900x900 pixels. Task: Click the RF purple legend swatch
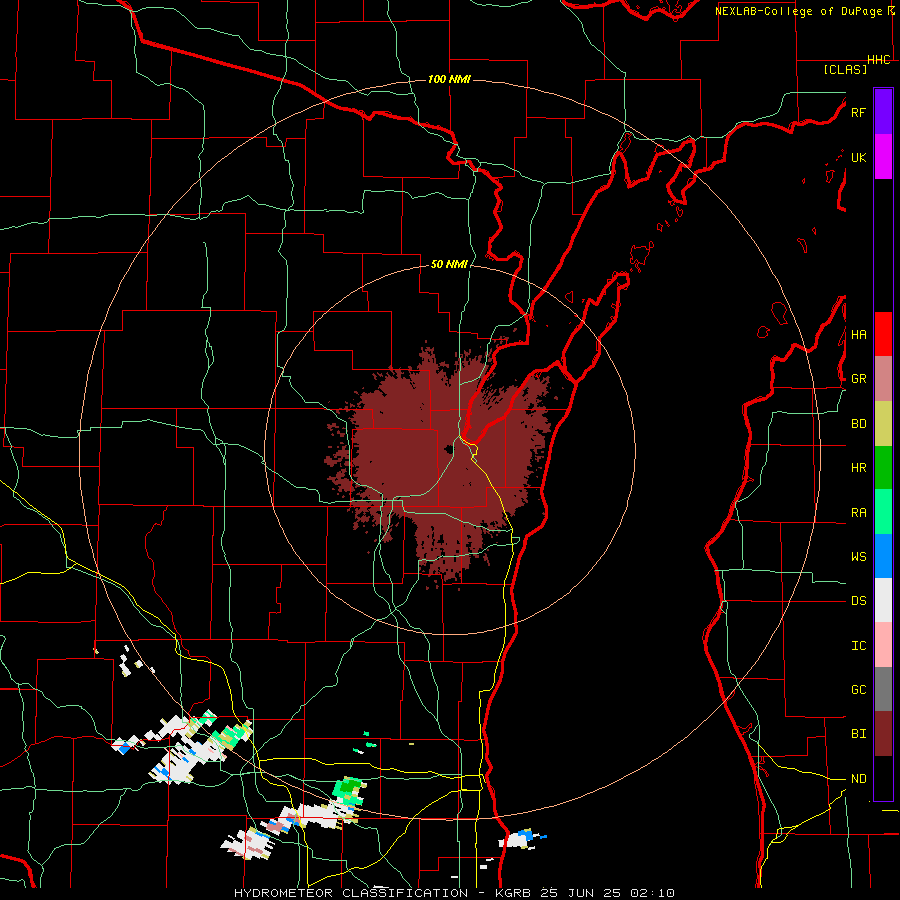(x=883, y=112)
